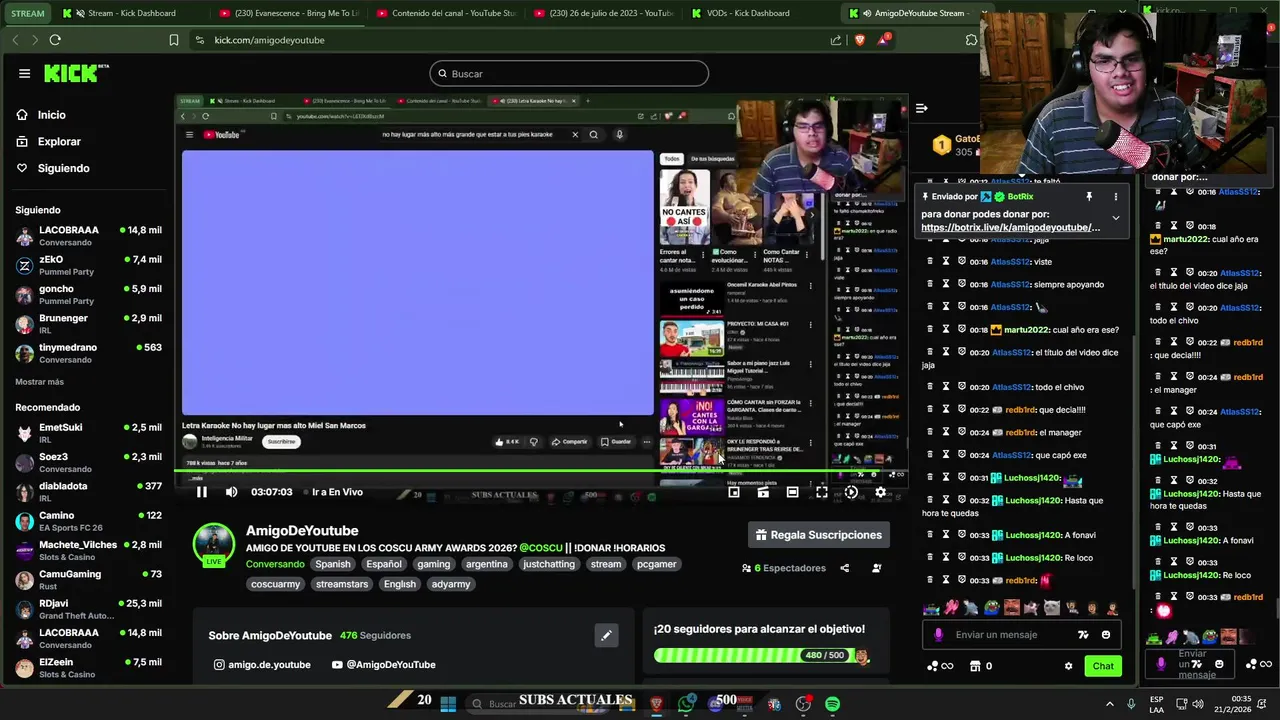Open stream player settings gear

point(880,492)
